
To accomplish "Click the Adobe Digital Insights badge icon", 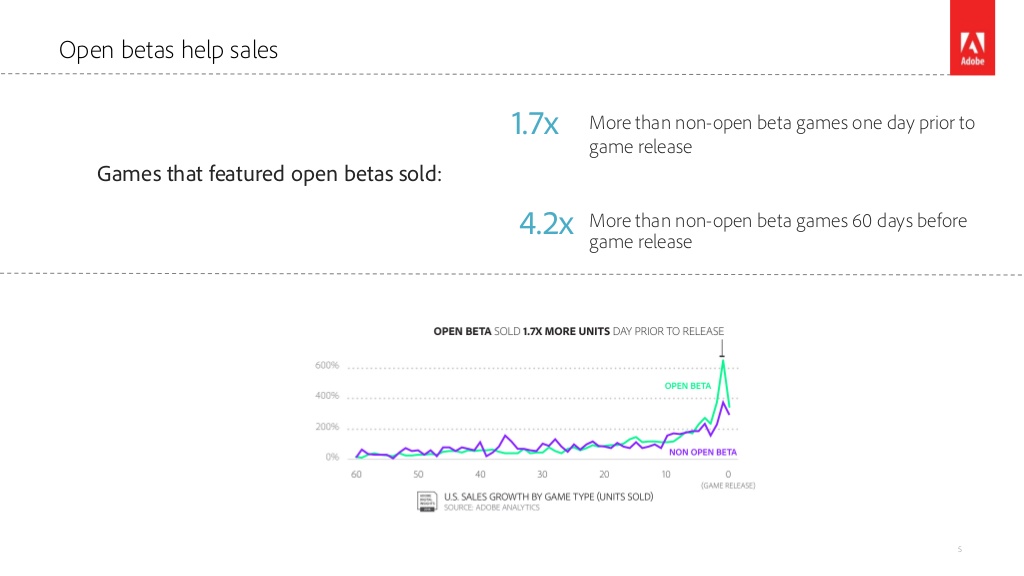I will 425,502.
